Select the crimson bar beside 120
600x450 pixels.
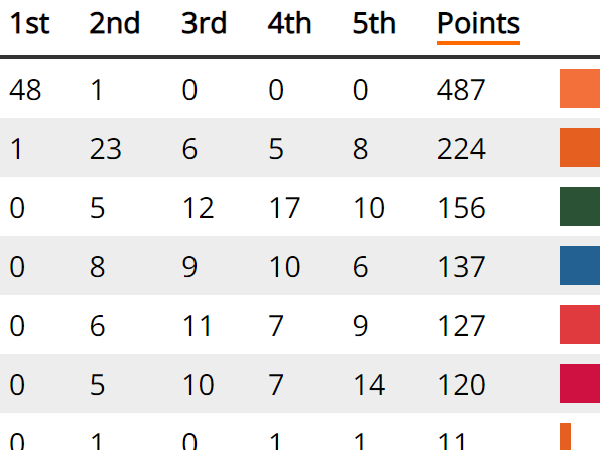tap(580, 384)
